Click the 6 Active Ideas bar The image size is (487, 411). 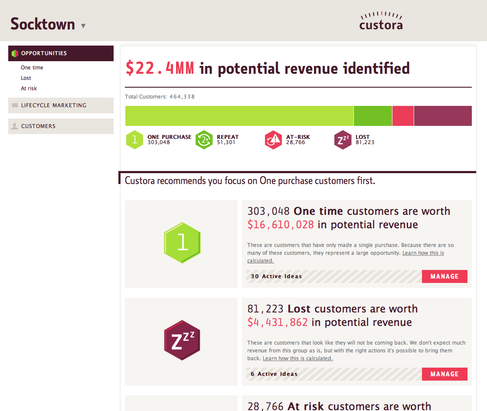click(x=334, y=374)
